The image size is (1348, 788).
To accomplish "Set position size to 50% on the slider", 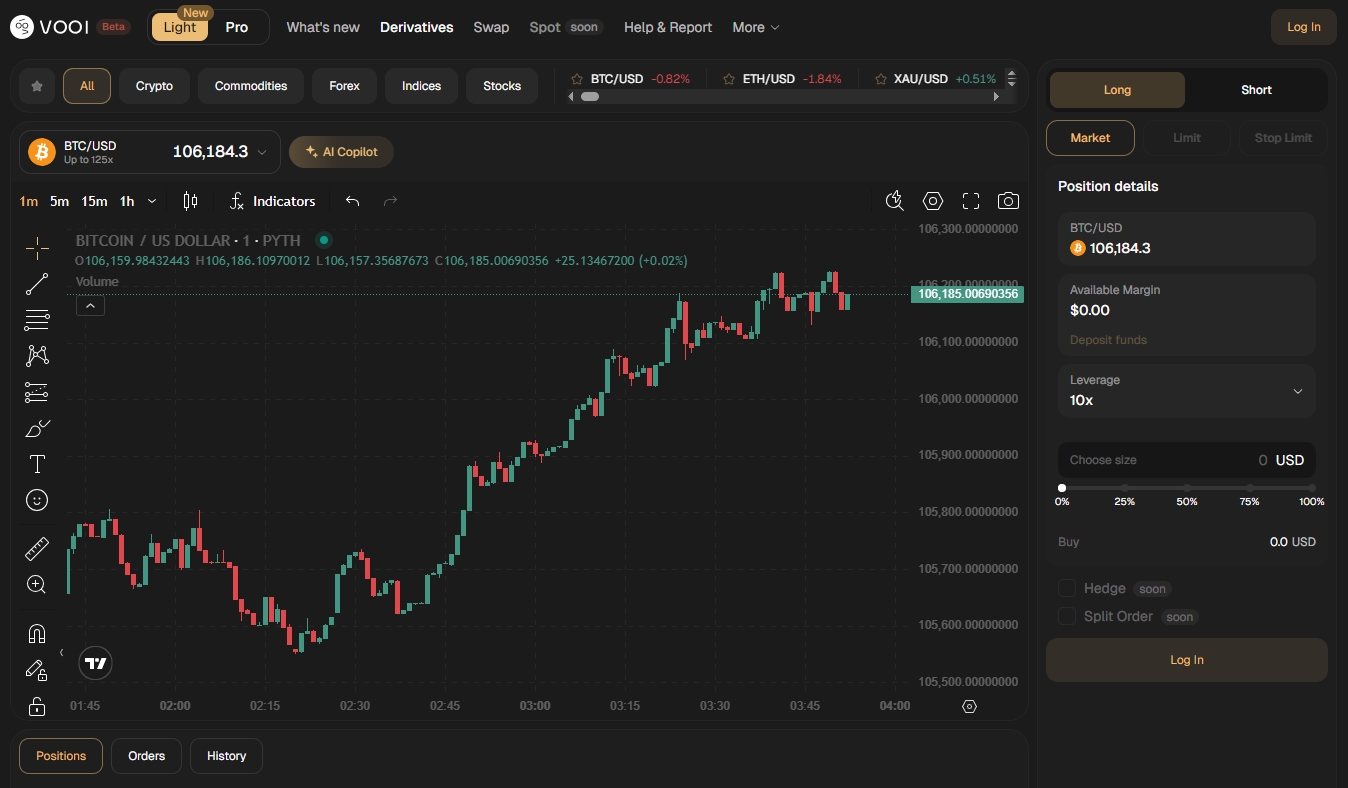I will point(1187,487).
